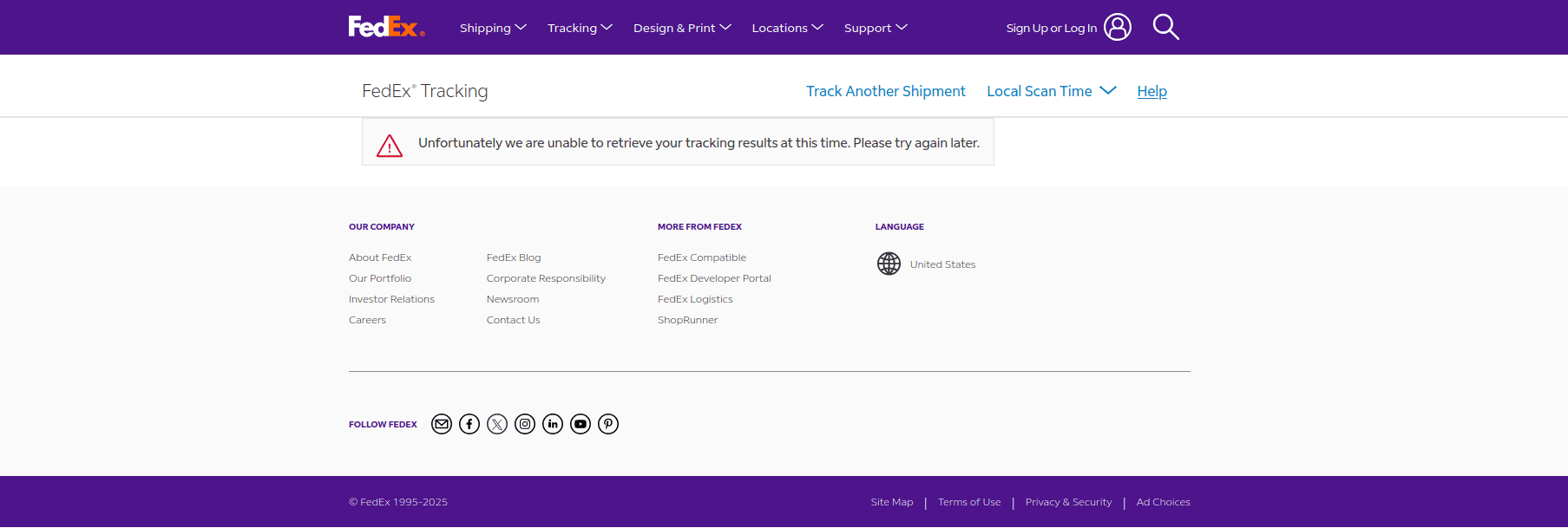Open Corporate Responsibility link
Viewport: 1568px width, 528px height.
(x=546, y=278)
